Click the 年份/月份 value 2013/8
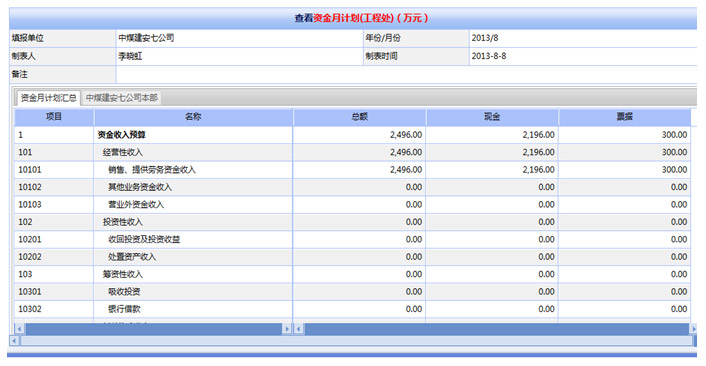The height and width of the screenshot is (366, 706). (x=485, y=38)
